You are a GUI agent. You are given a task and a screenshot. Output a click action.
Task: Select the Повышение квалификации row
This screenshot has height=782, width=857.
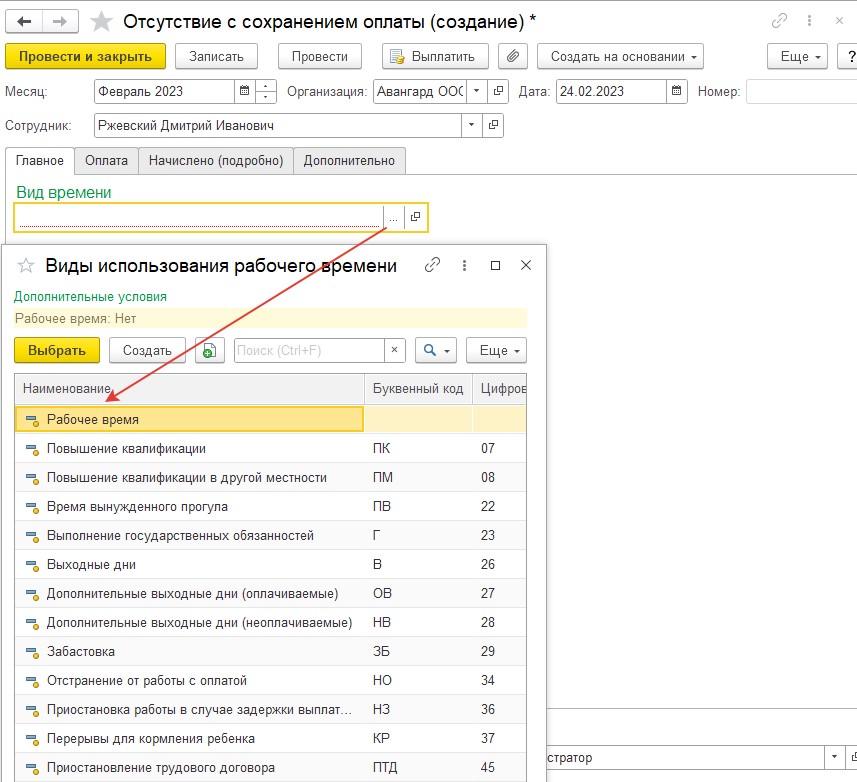point(271,448)
